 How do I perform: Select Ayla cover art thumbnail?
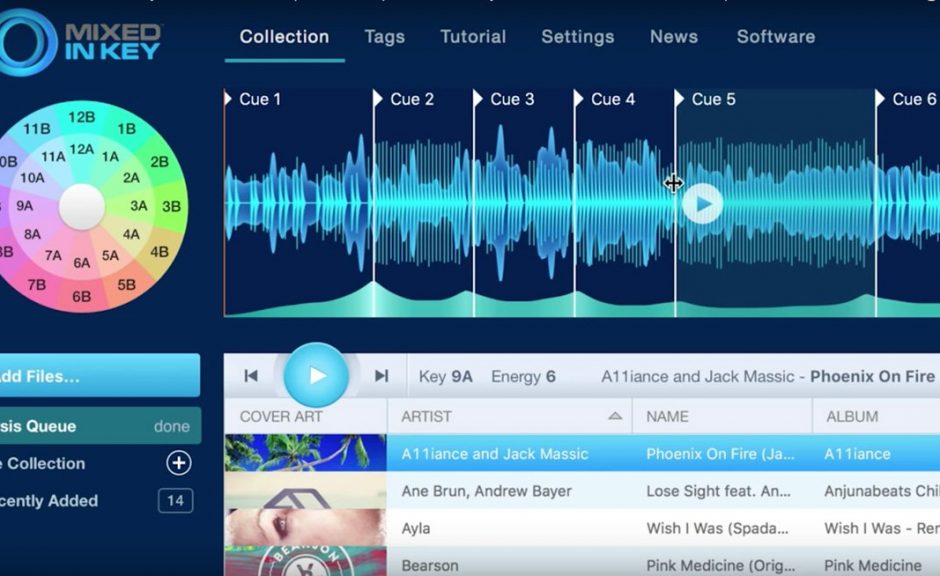coord(305,528)
